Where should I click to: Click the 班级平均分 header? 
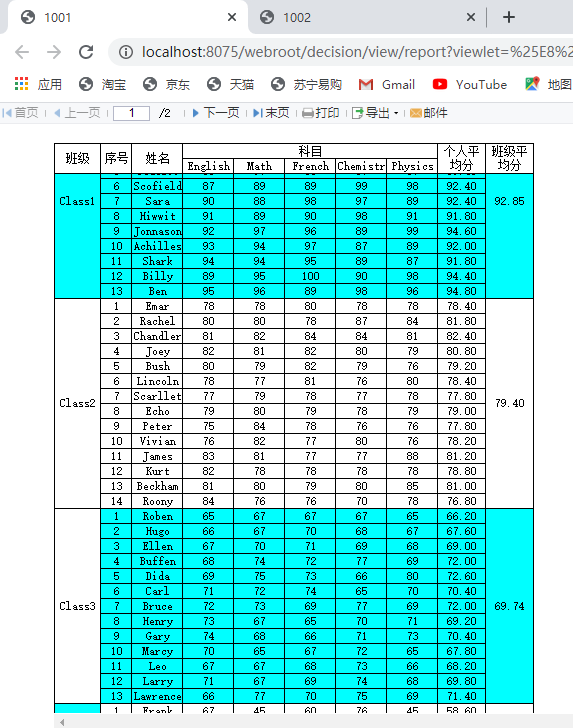coord(509,159)
